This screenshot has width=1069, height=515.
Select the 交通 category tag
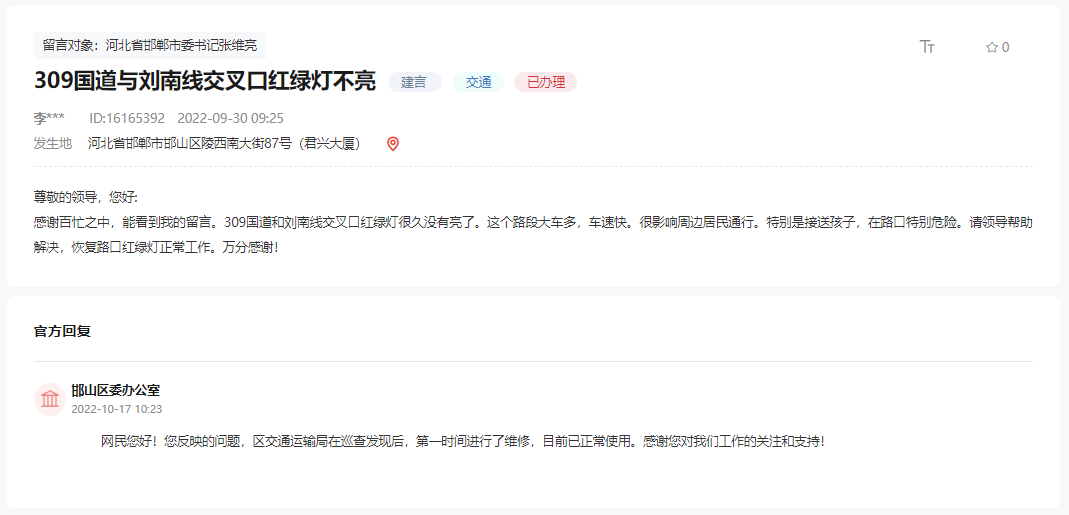pos(479,83)
